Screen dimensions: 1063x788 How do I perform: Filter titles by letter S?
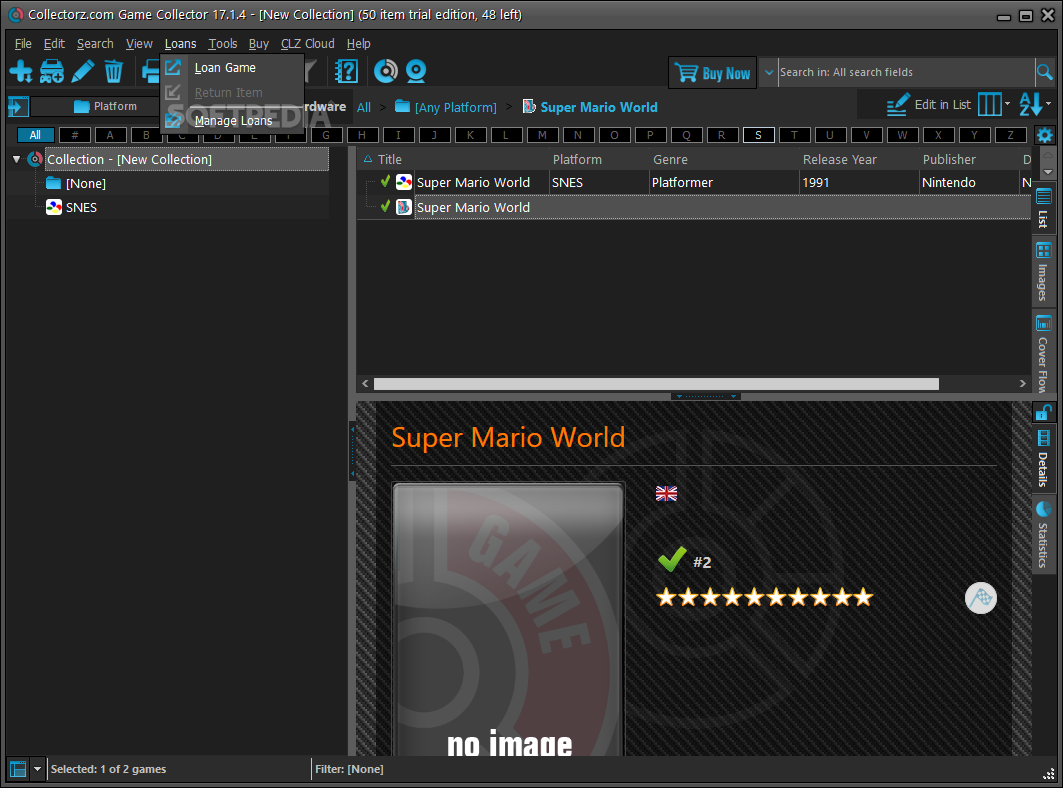[x=758, y=135]
